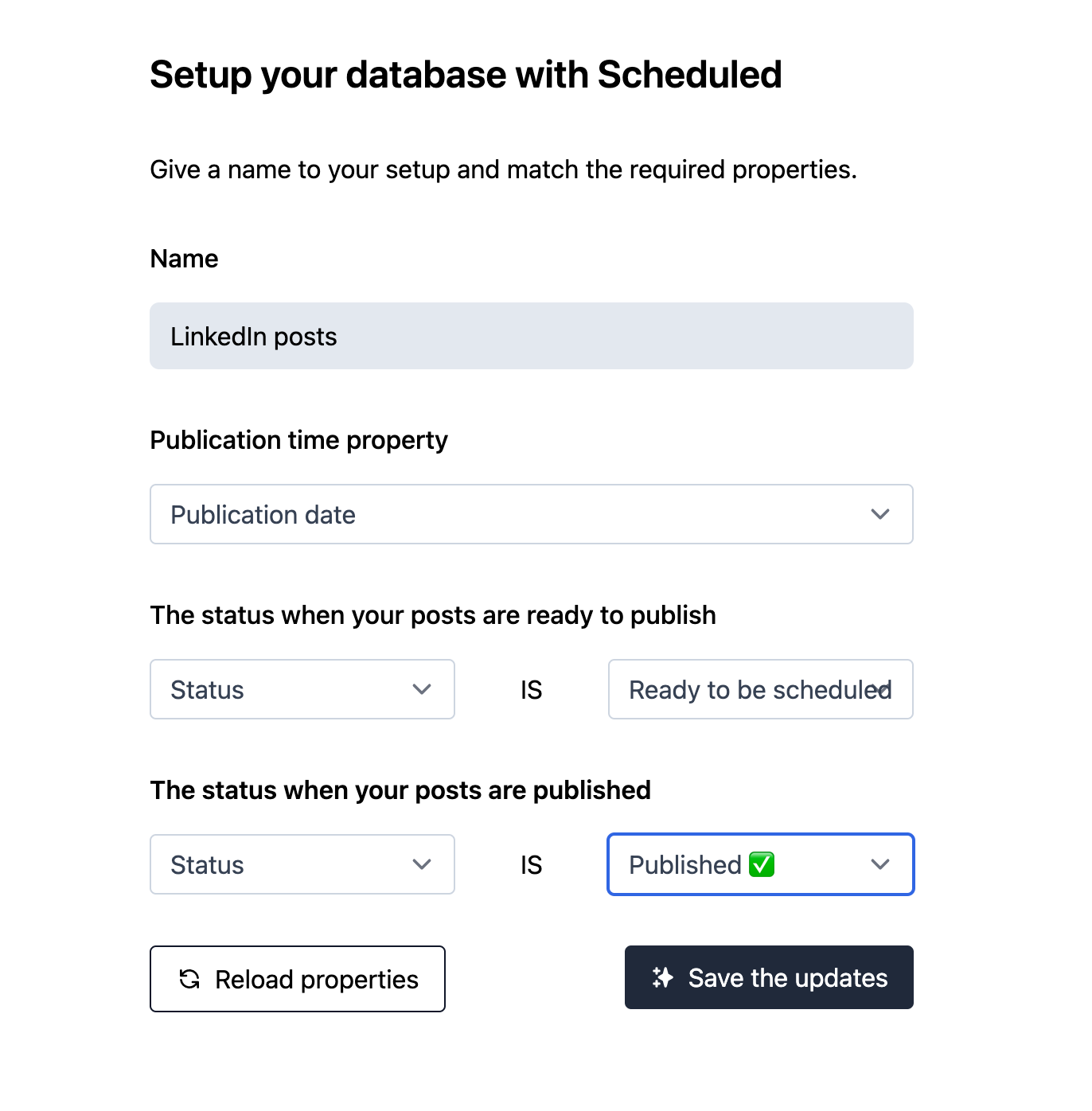Click the sparkle icon on Save button
1092x1111 pixels.
tap(662, 977)
